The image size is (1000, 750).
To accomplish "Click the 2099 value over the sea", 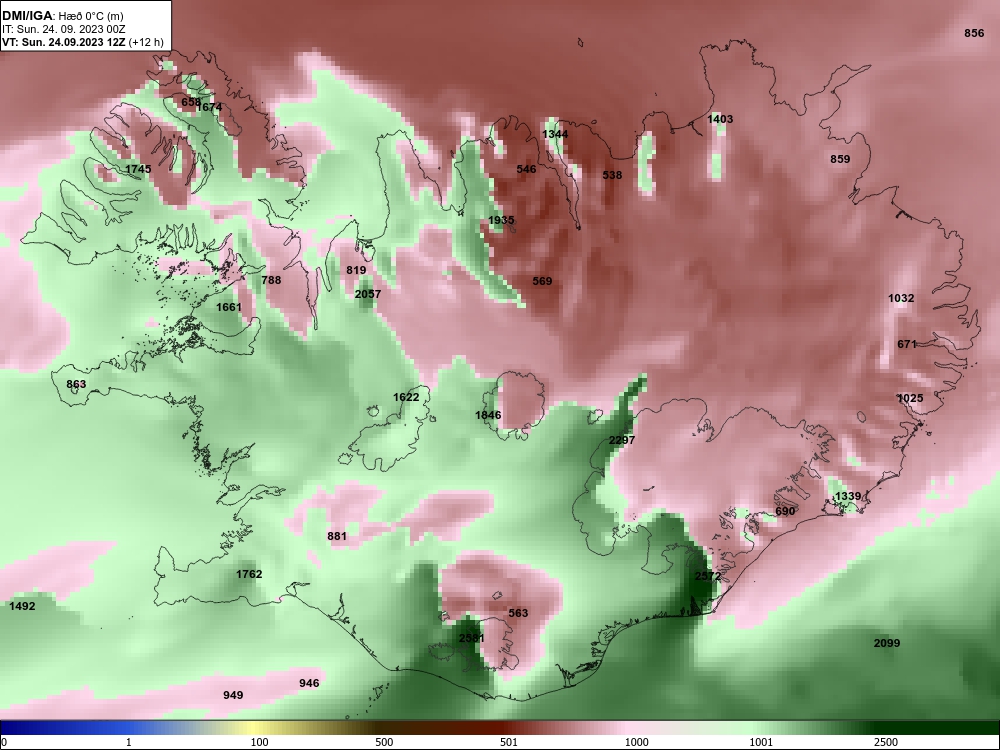I will click(886, 643).
